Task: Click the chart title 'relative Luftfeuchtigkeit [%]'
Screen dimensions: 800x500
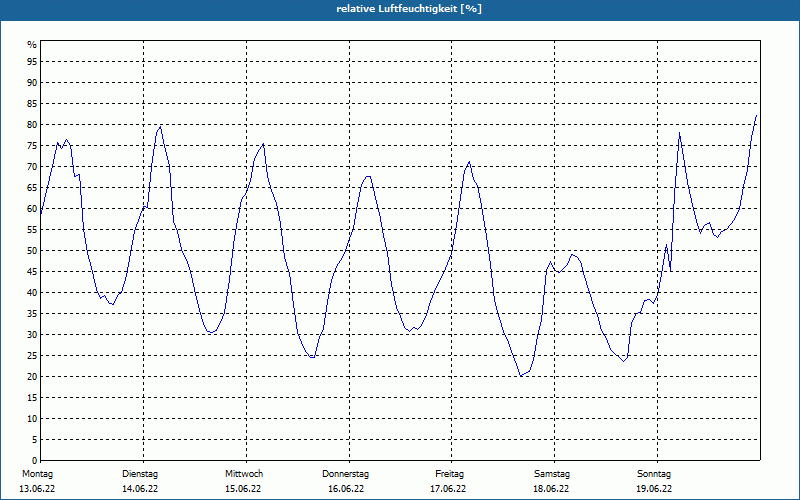Action: (x=409, y=9)
